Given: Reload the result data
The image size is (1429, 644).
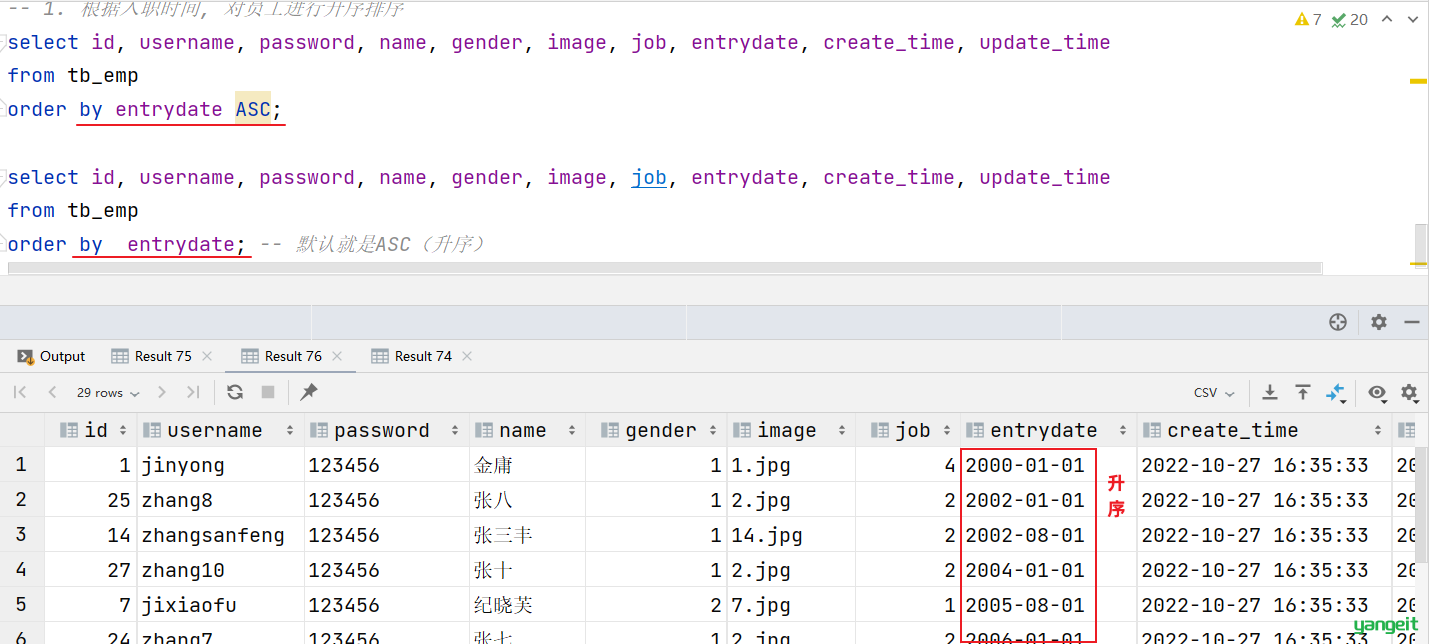Looking at the screenshot, I should coord(235,392).
